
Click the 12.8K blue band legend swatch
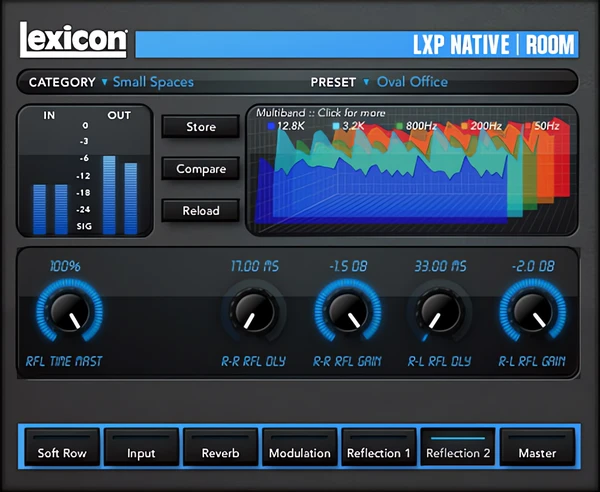click(271, 126)
